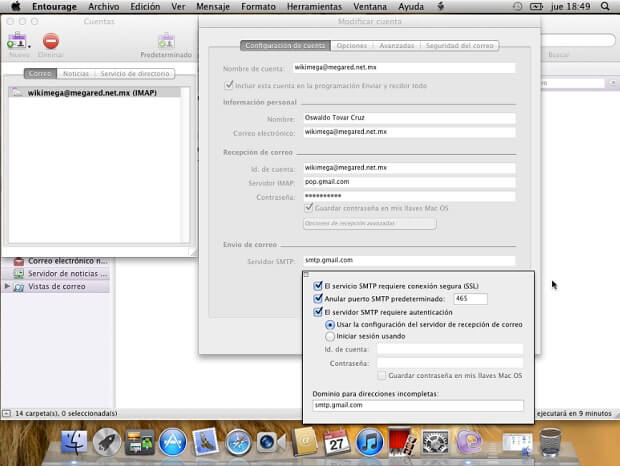The height and width of the screenshot is (466, 620).
Task: Expand the Vistas de correo disclosure triangle
Action: [x=7, y=286]
